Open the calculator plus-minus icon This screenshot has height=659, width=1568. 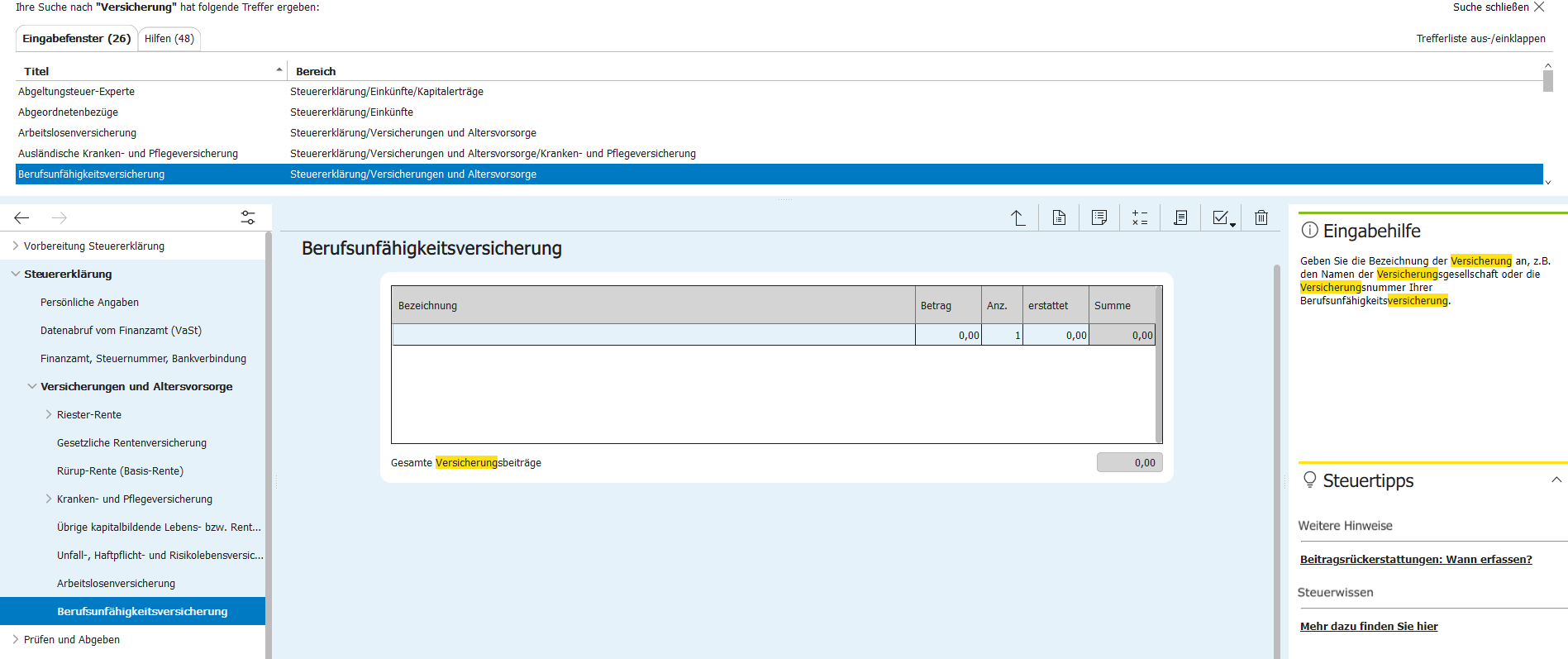click(1139, 217)
